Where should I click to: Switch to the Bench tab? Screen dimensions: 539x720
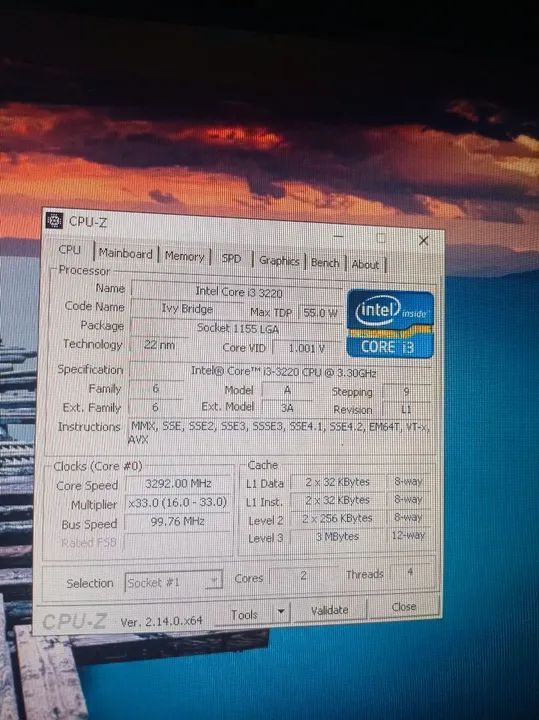[x=325, y=263]
